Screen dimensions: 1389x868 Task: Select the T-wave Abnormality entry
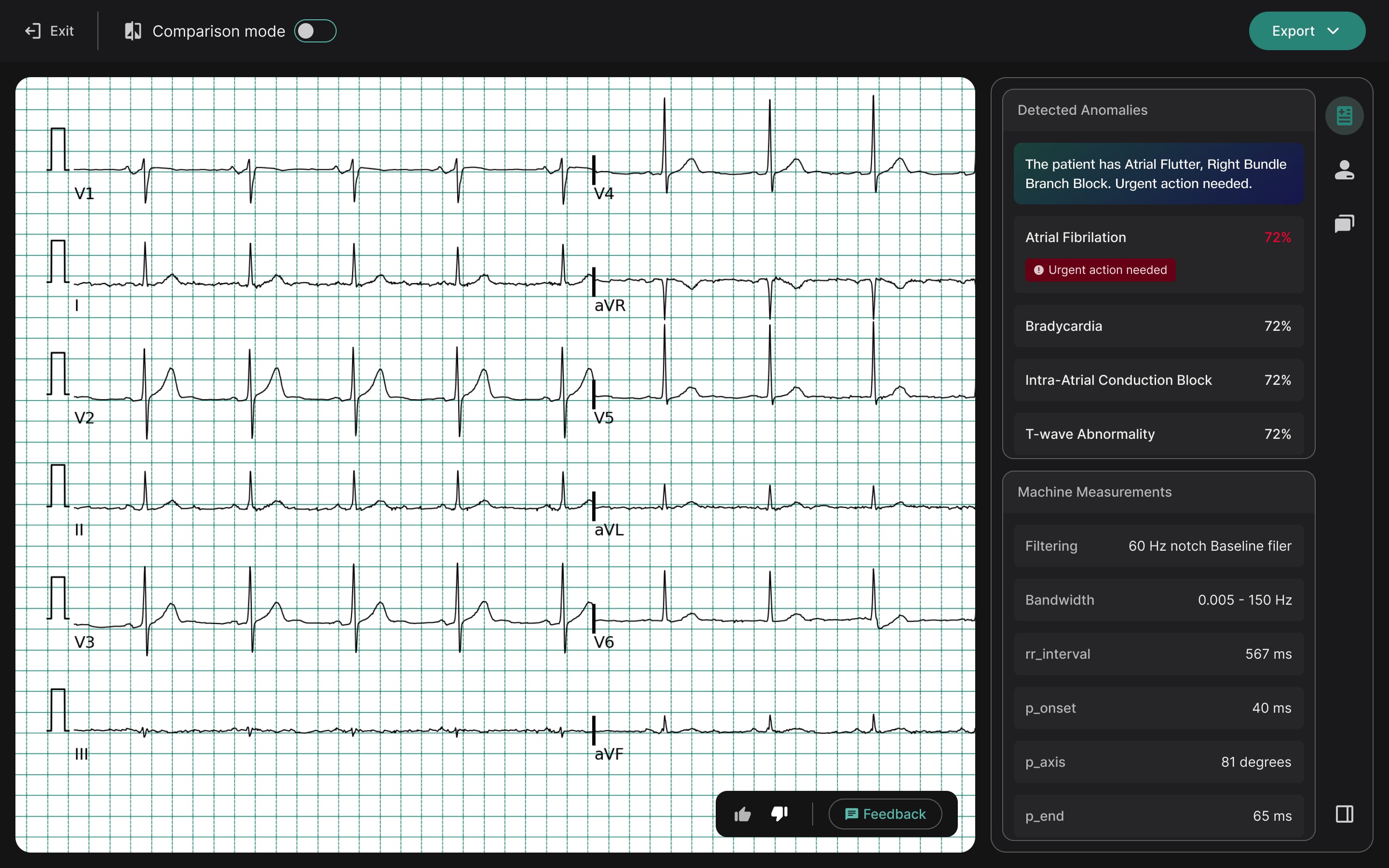click(x=1157, y=434)
